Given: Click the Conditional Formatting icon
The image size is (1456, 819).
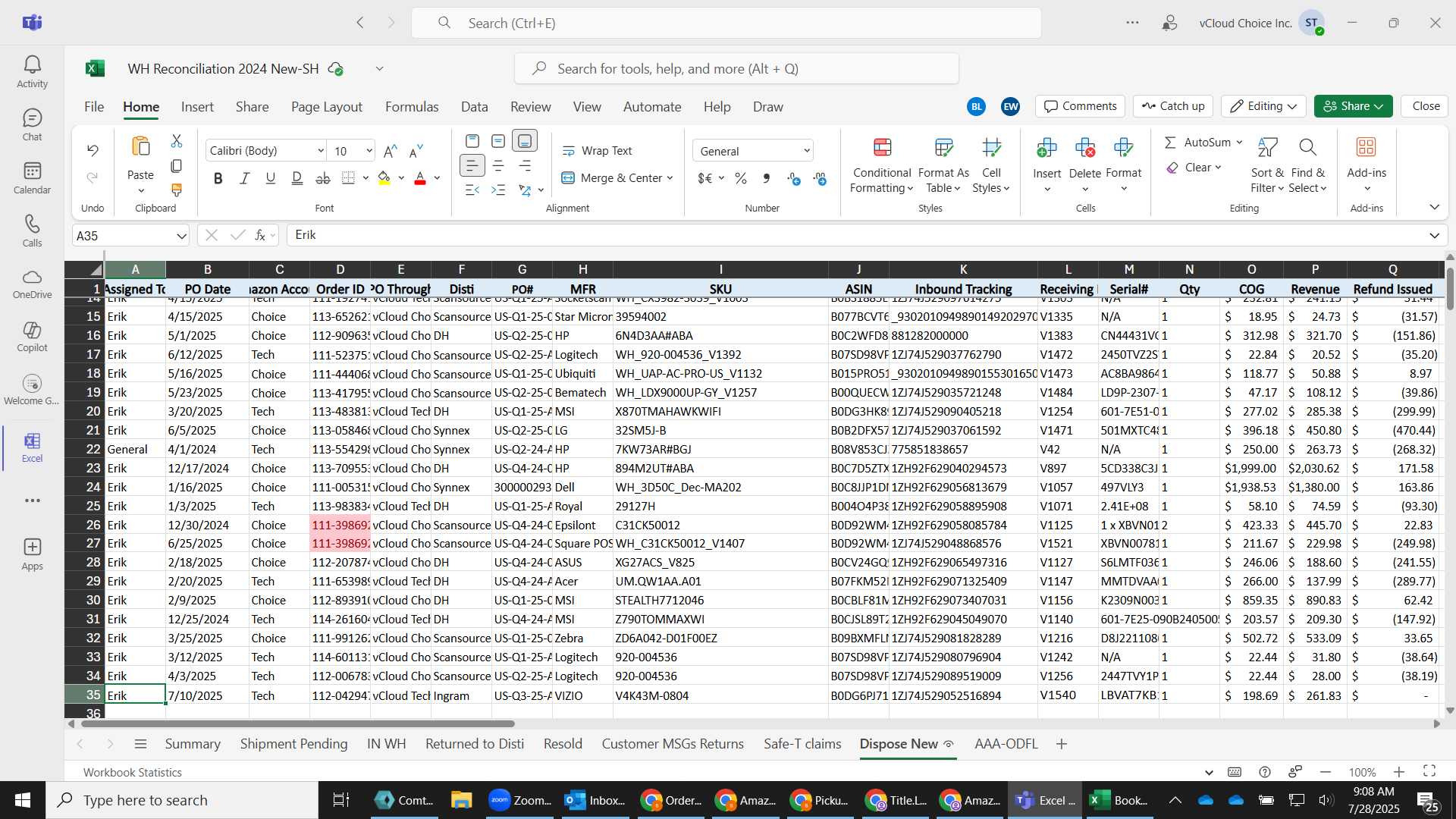Looking at the screenshot, I should 882,147.
